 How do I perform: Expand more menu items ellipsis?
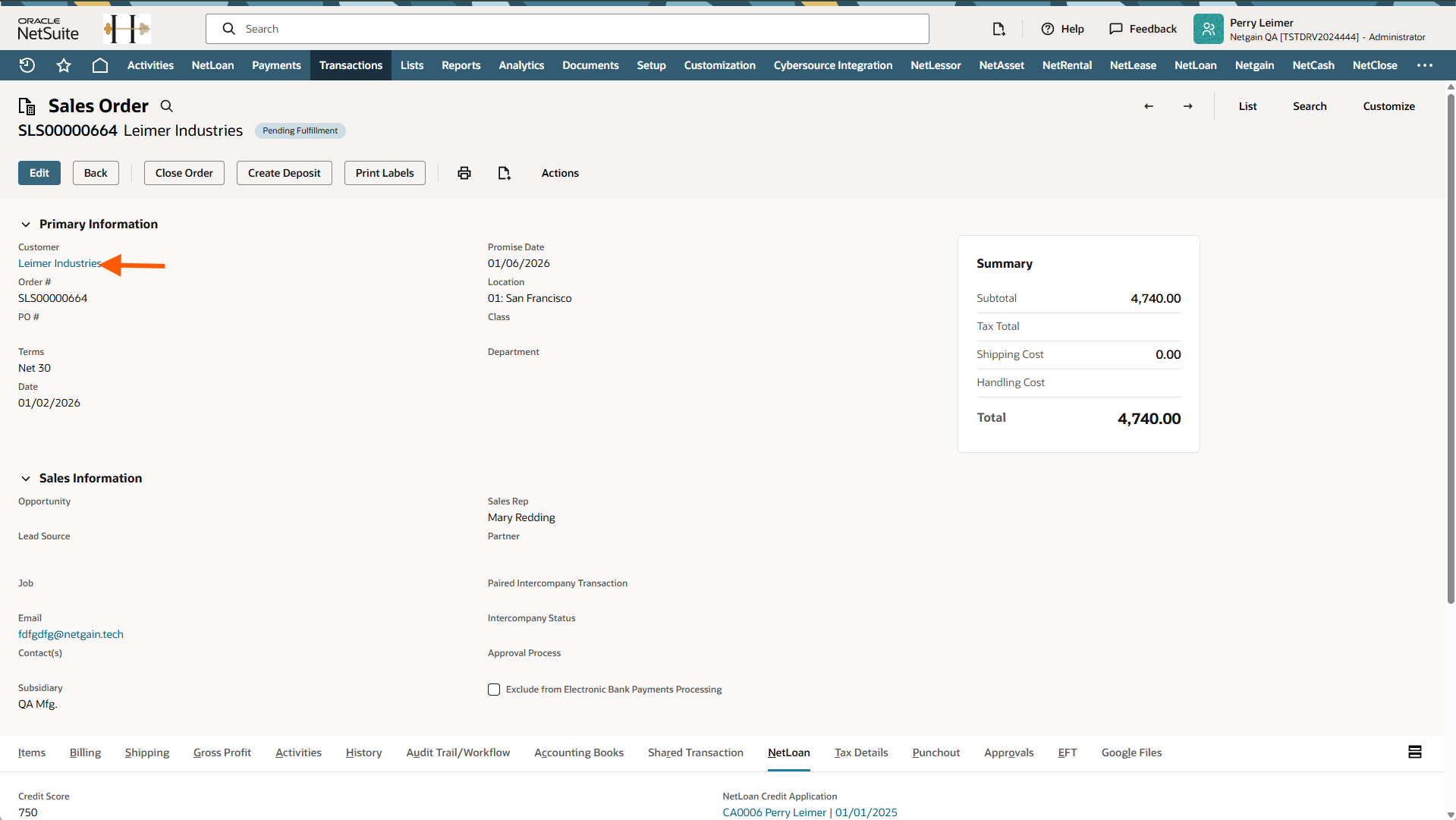pyautogui.click(x=1425, y=65)
